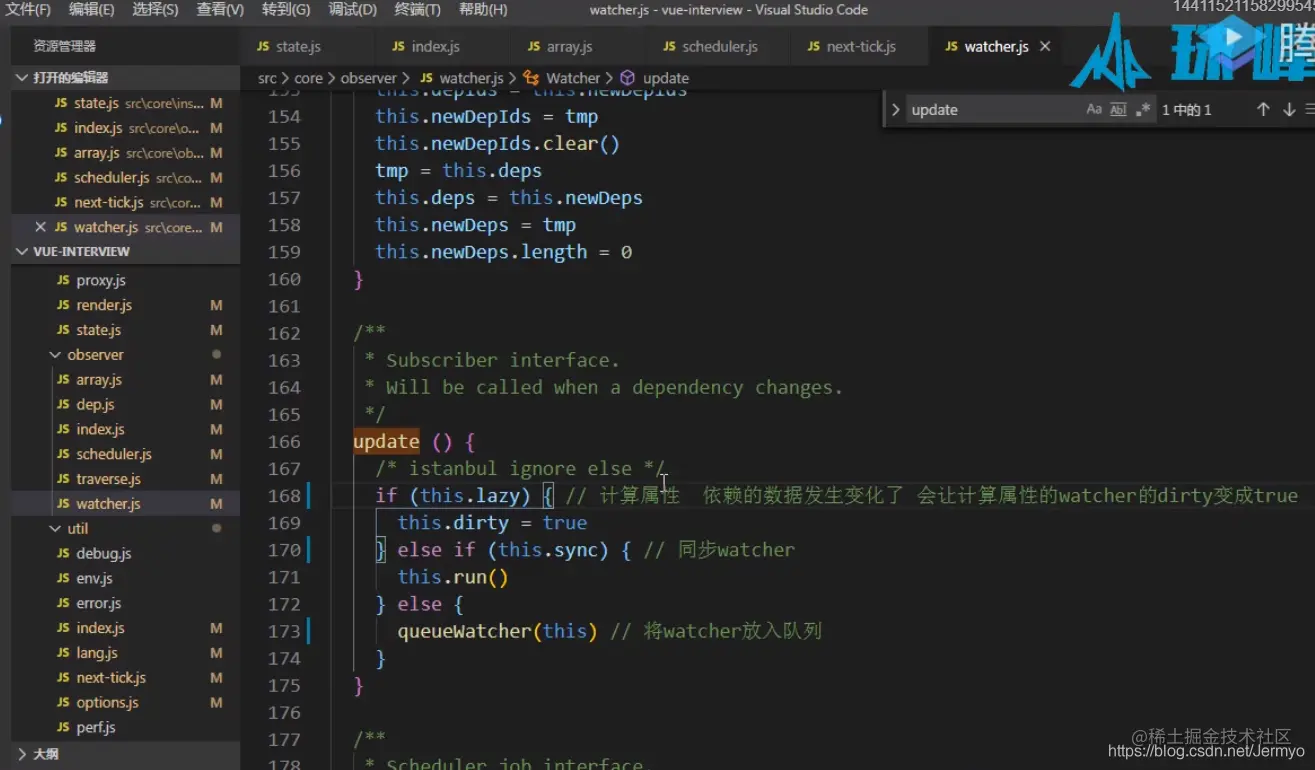Toggle regular expression search in find widget

1144,110
